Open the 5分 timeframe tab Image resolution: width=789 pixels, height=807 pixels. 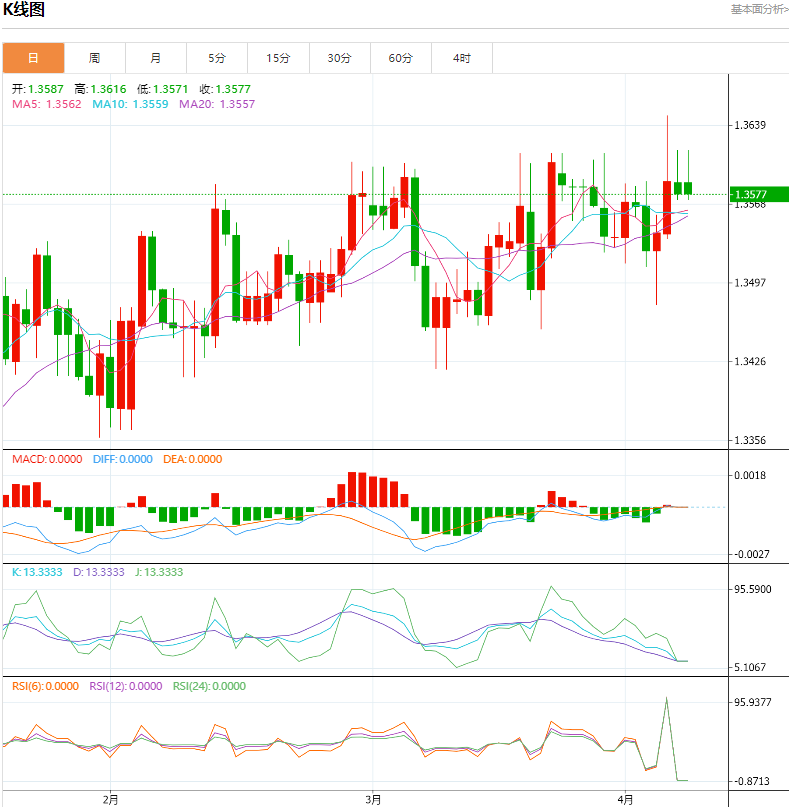pyautogui.click(x=217, y=58)
